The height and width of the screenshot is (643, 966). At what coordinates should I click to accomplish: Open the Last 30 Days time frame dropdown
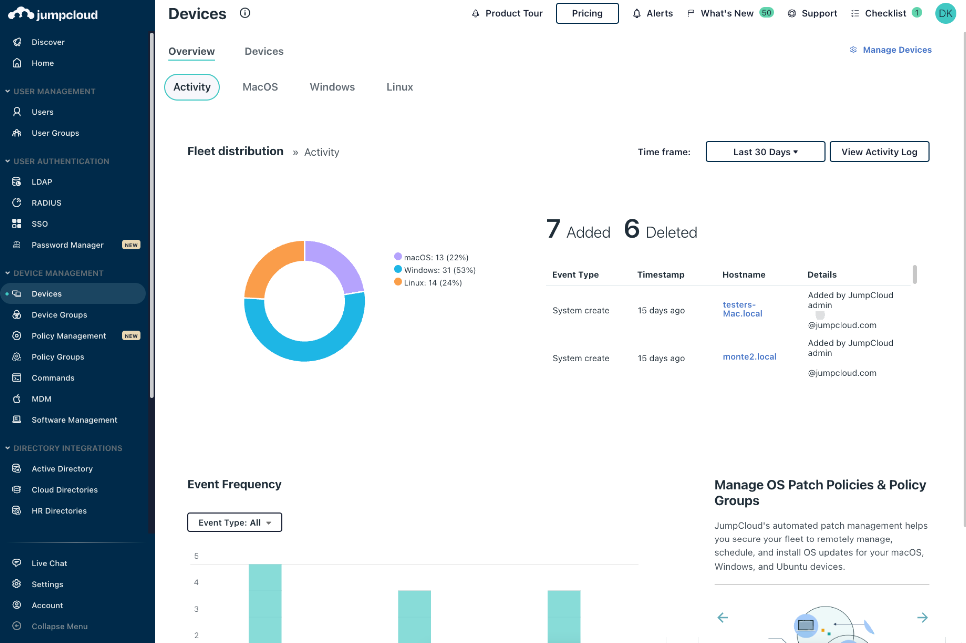(765, 151)
